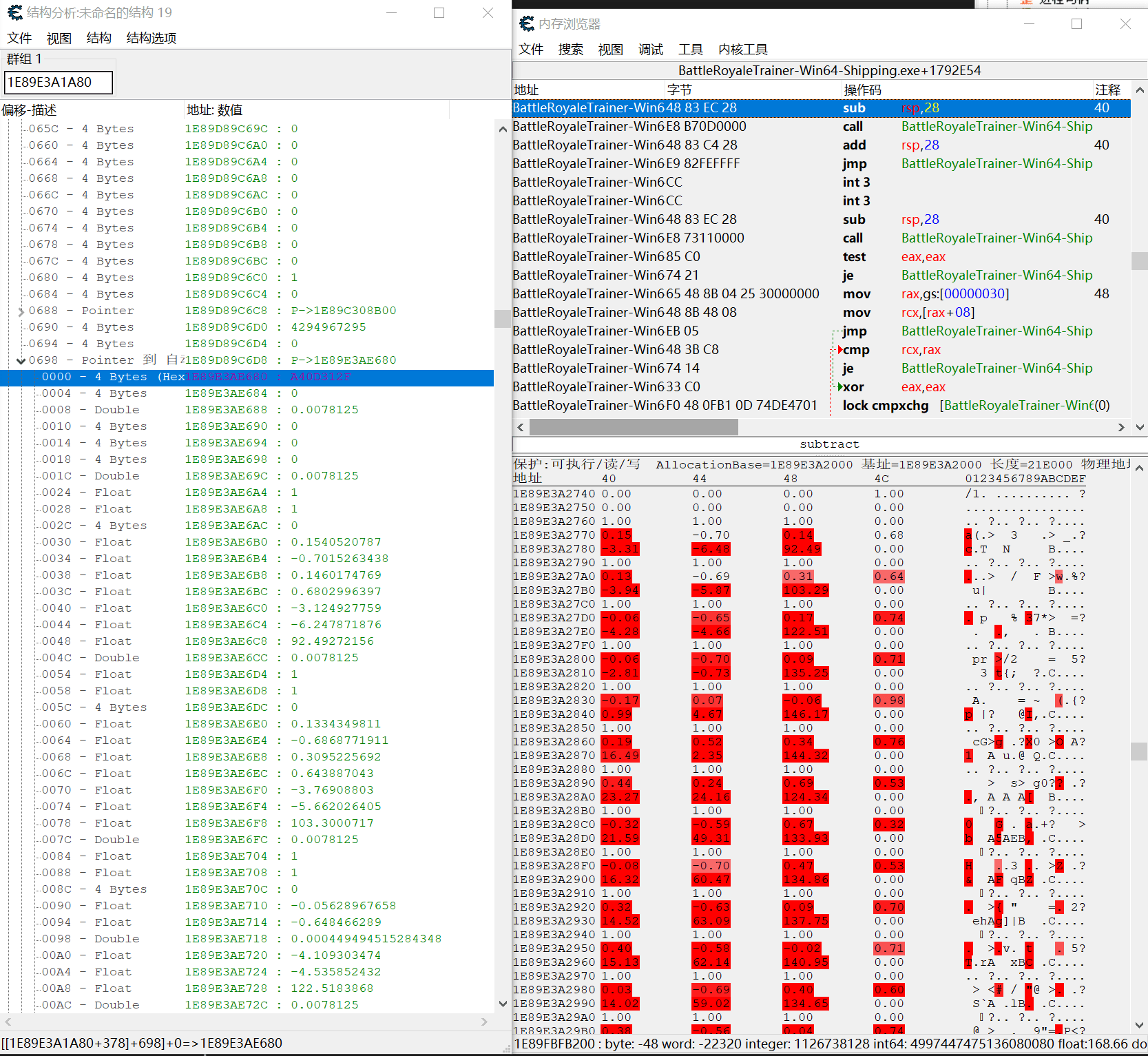Maximize the structure analysis window
1148x1056 pixels.
click(x=439, y=12)
